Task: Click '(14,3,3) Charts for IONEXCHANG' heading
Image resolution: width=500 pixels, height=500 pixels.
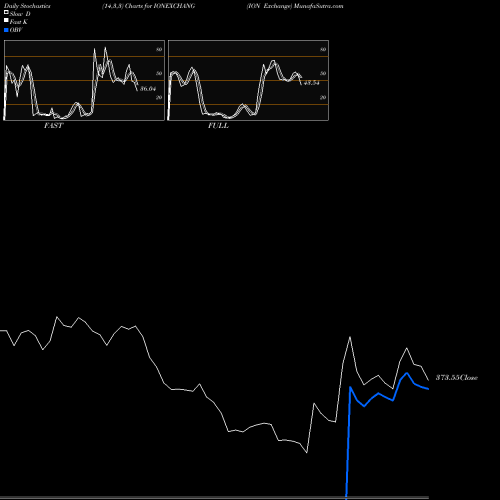Action: click(x=149, y=6)
